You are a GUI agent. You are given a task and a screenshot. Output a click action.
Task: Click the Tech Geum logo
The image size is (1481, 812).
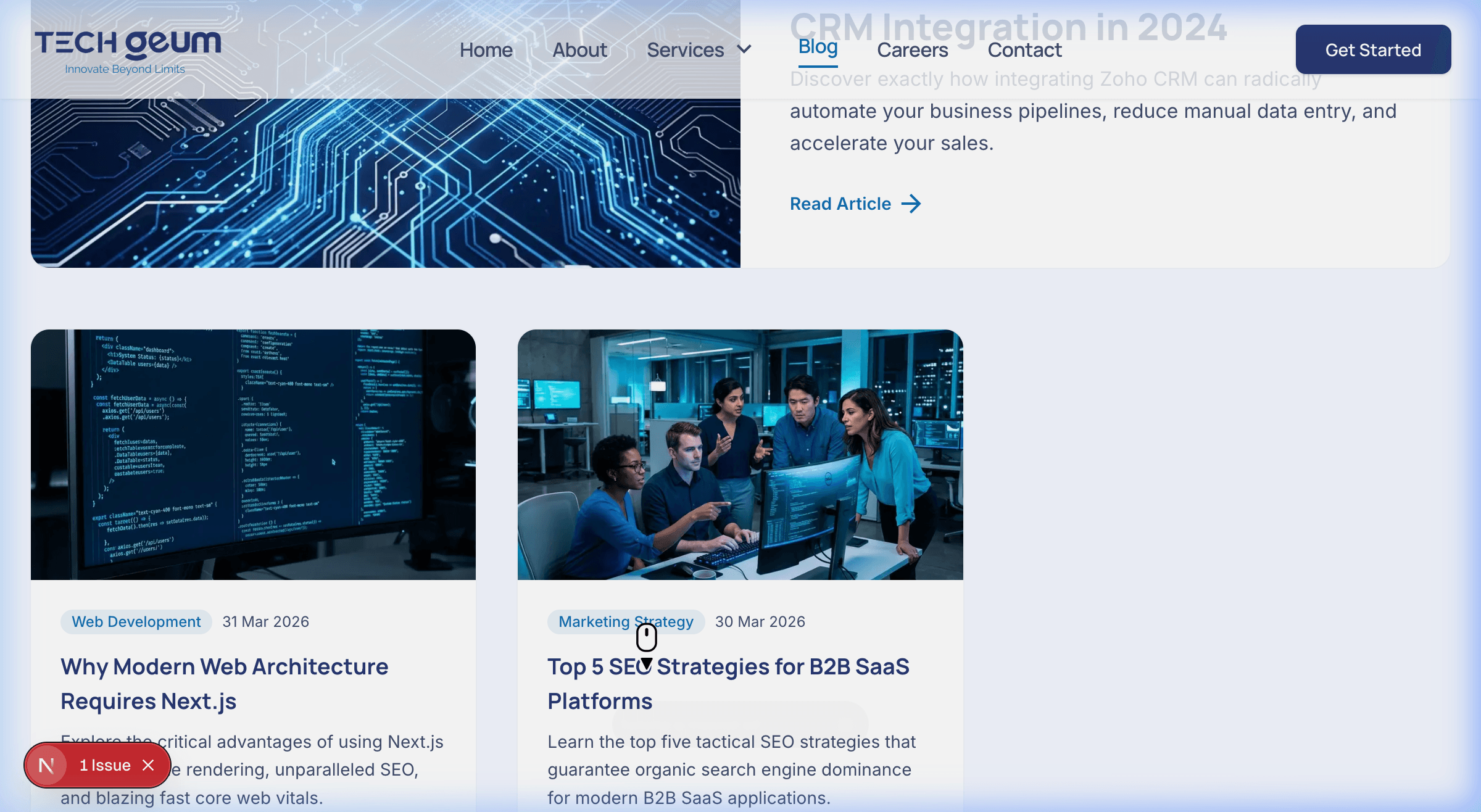click(x=128, y=49)
